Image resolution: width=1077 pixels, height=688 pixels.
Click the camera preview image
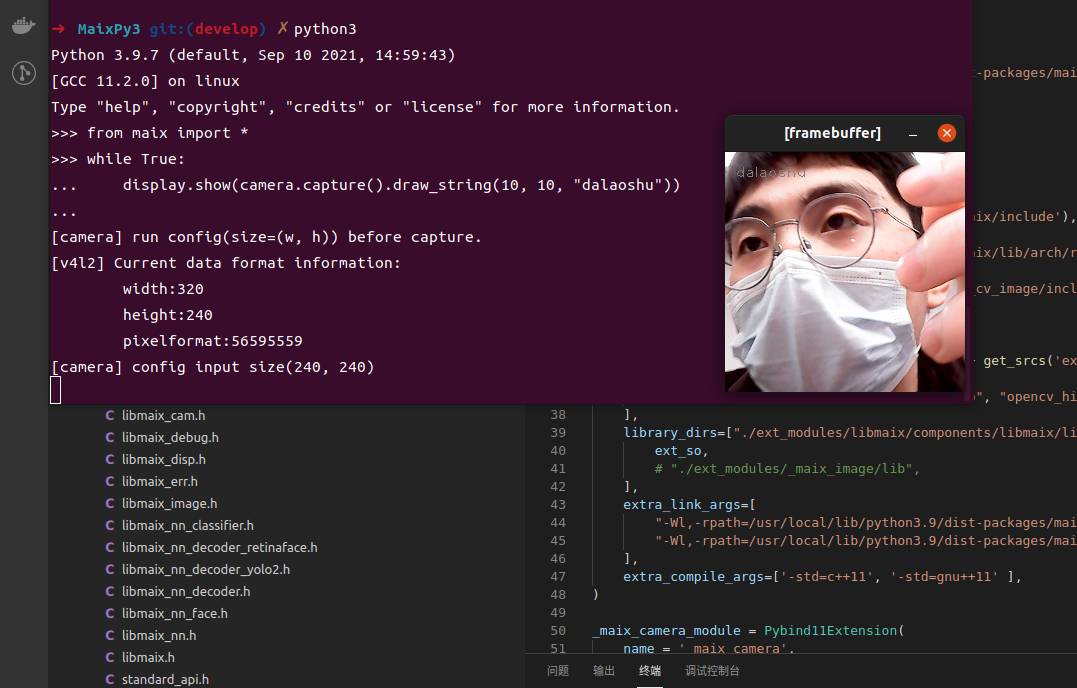pyautogui.click(x=844, y=272)
